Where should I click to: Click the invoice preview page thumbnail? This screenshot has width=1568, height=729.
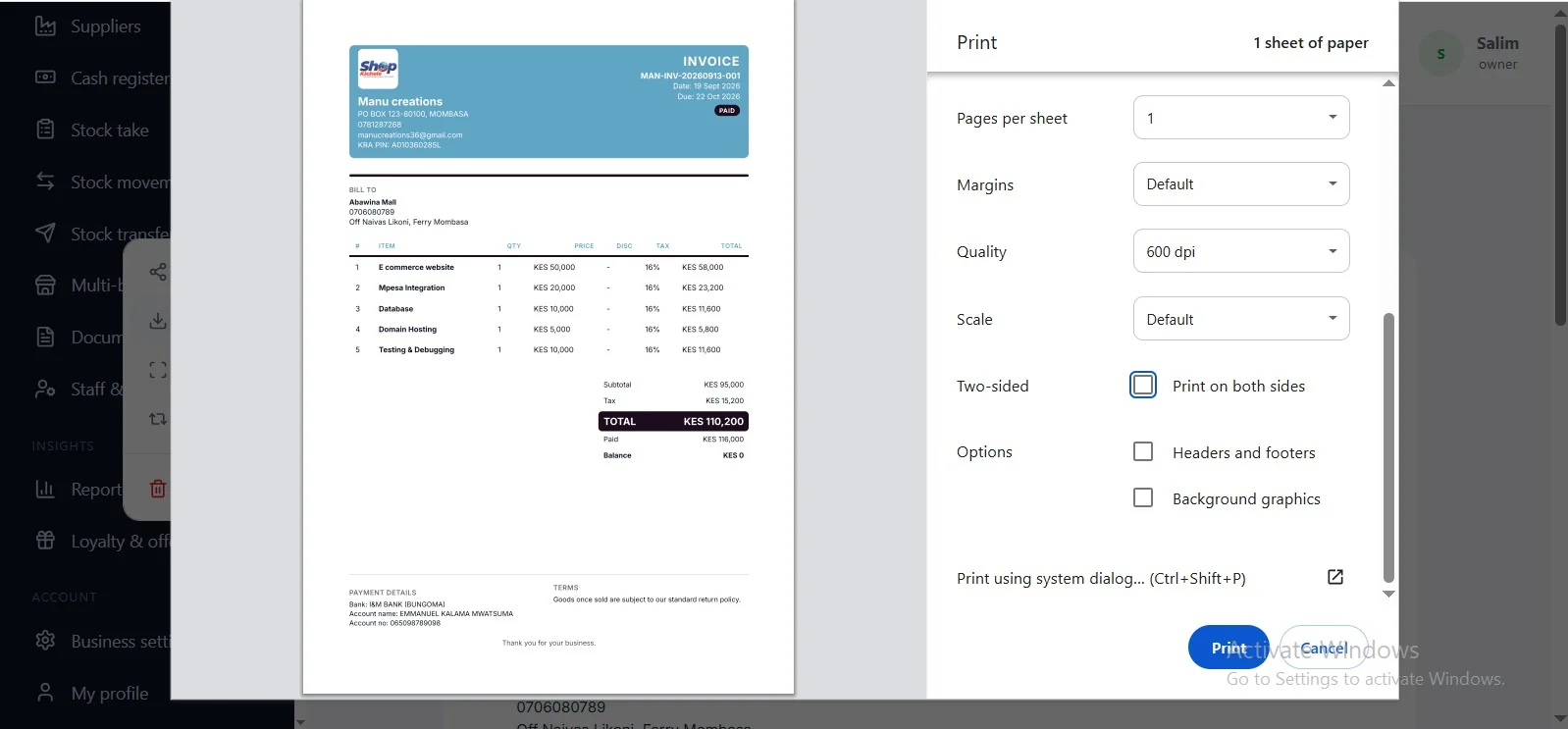(x=549, y=346)
